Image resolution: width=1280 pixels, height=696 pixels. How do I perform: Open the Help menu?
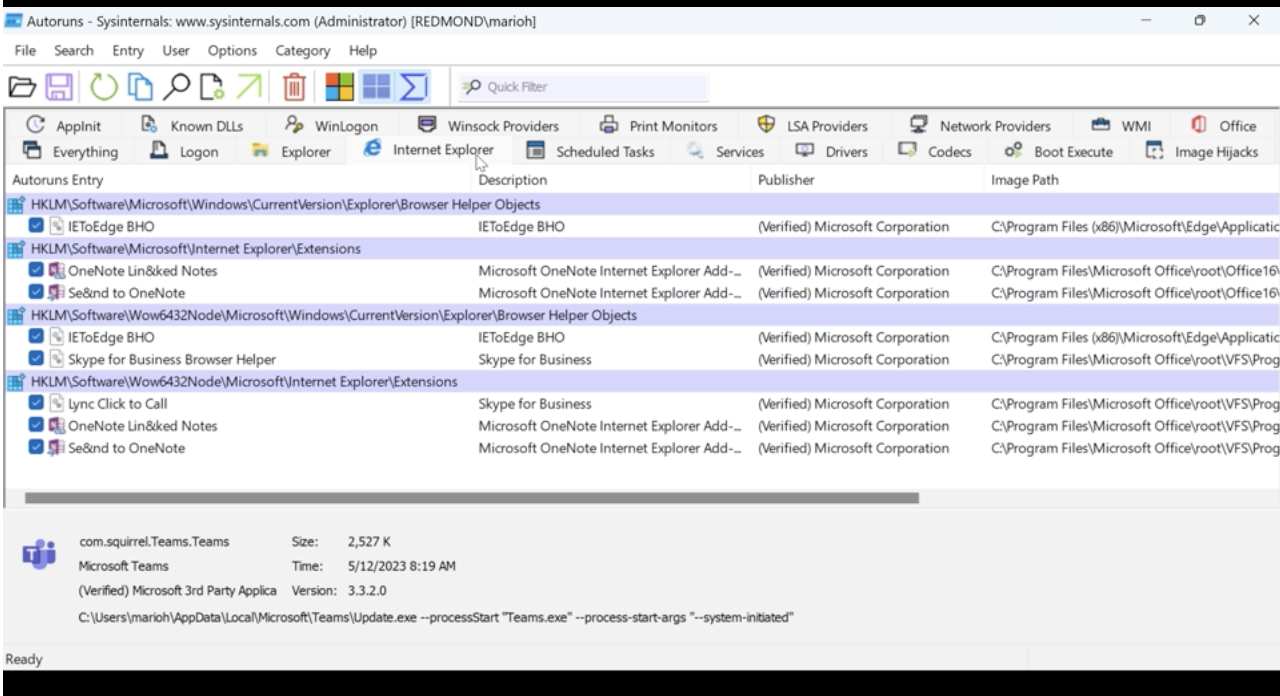click(x=362, y=50)
